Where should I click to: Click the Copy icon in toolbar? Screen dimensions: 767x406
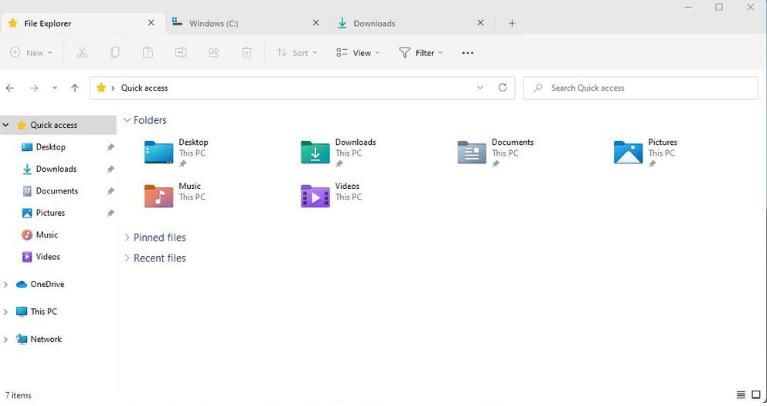pos(115,52)
